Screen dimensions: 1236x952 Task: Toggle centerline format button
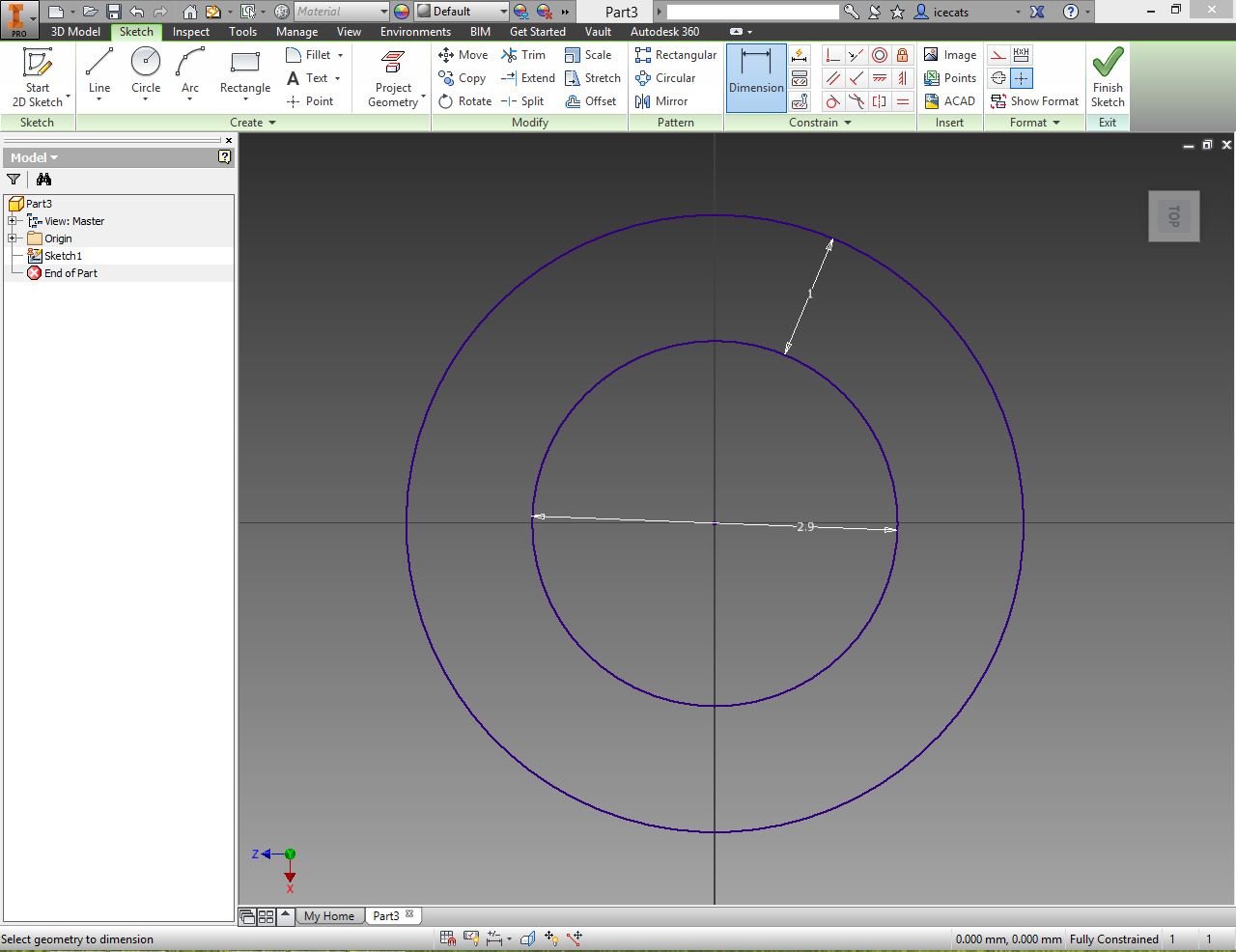click(x=998, y=78)
